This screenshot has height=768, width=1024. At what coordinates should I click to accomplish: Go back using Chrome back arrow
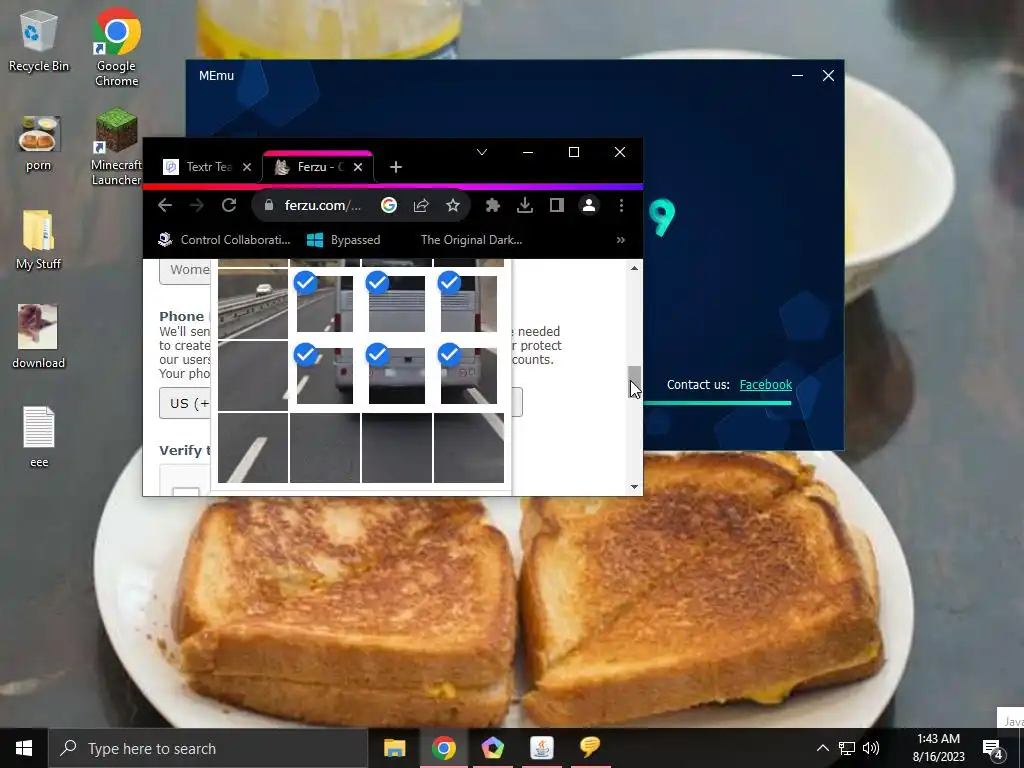[x=165, y=205]
